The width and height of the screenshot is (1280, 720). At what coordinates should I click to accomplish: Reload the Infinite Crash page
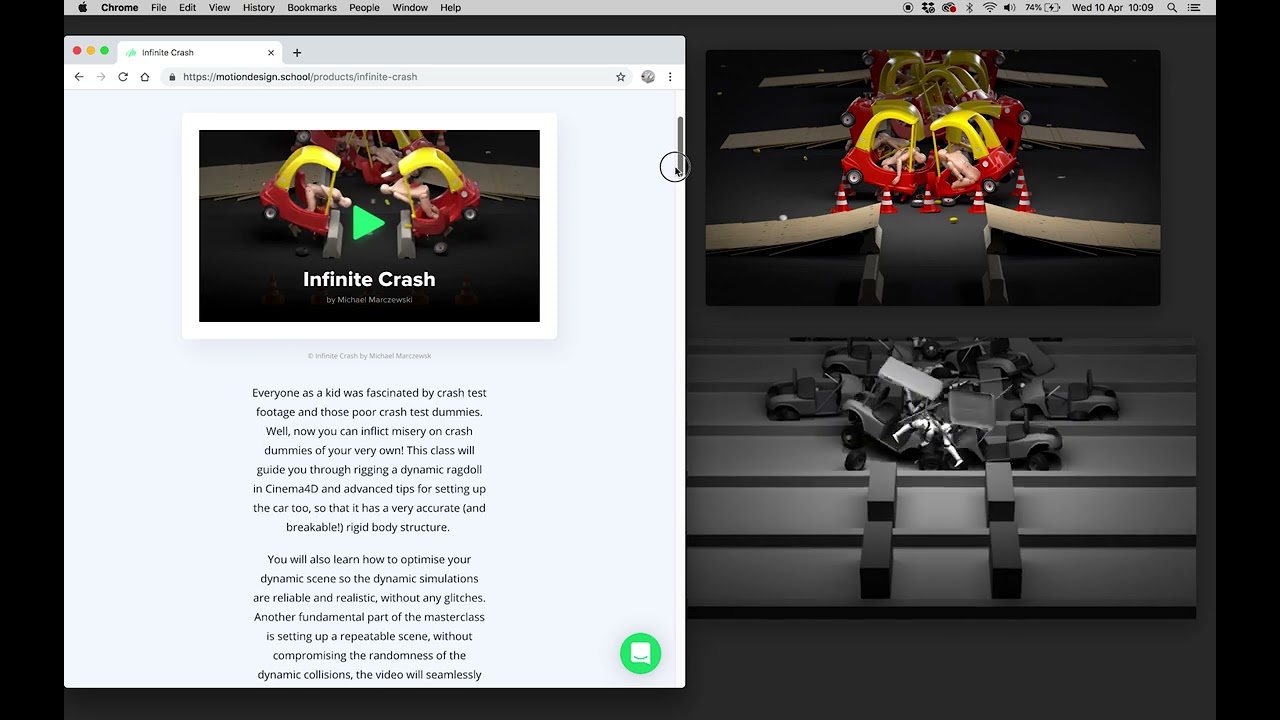tap(123, 77)
